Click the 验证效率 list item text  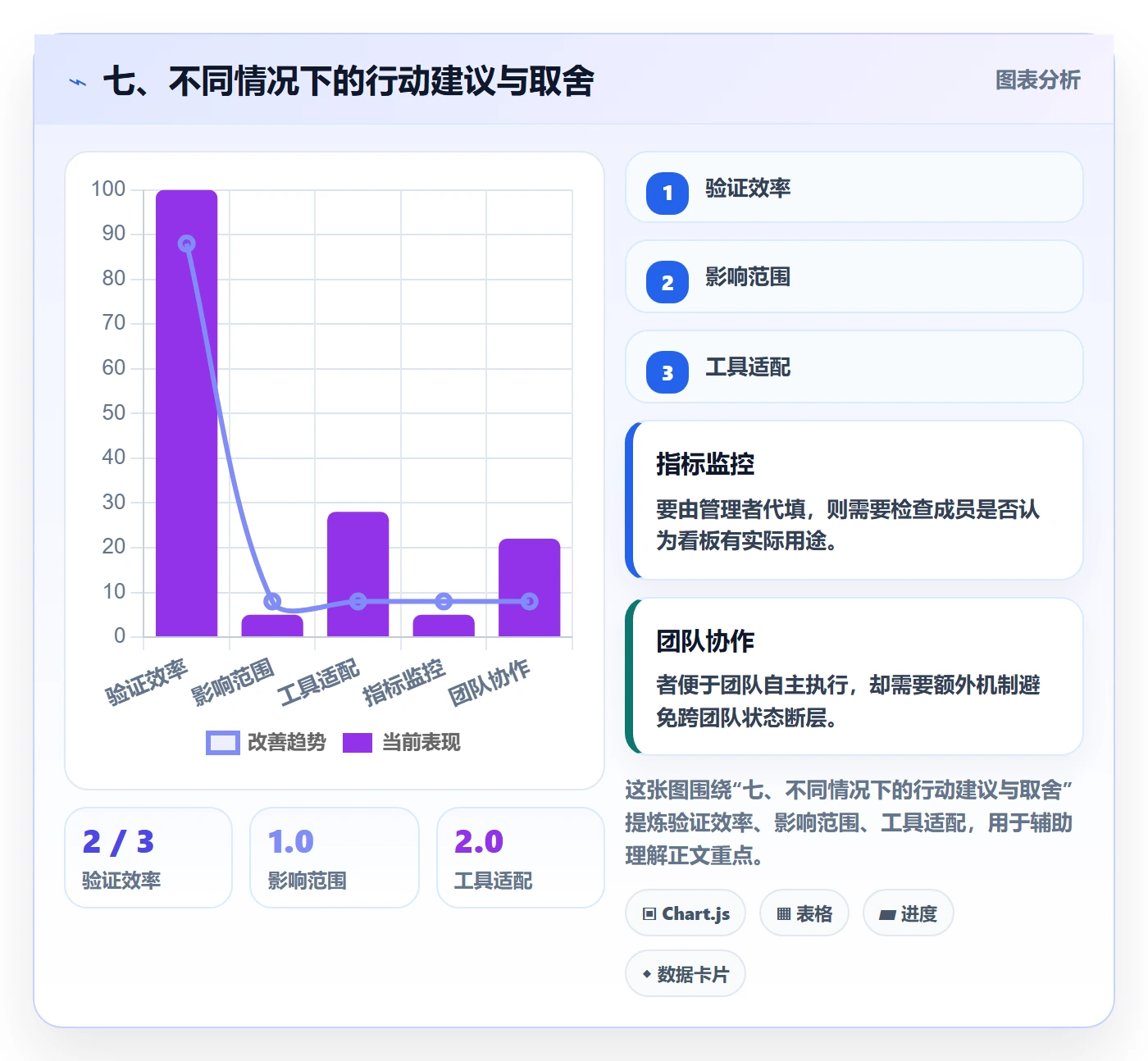click(748, 188)
